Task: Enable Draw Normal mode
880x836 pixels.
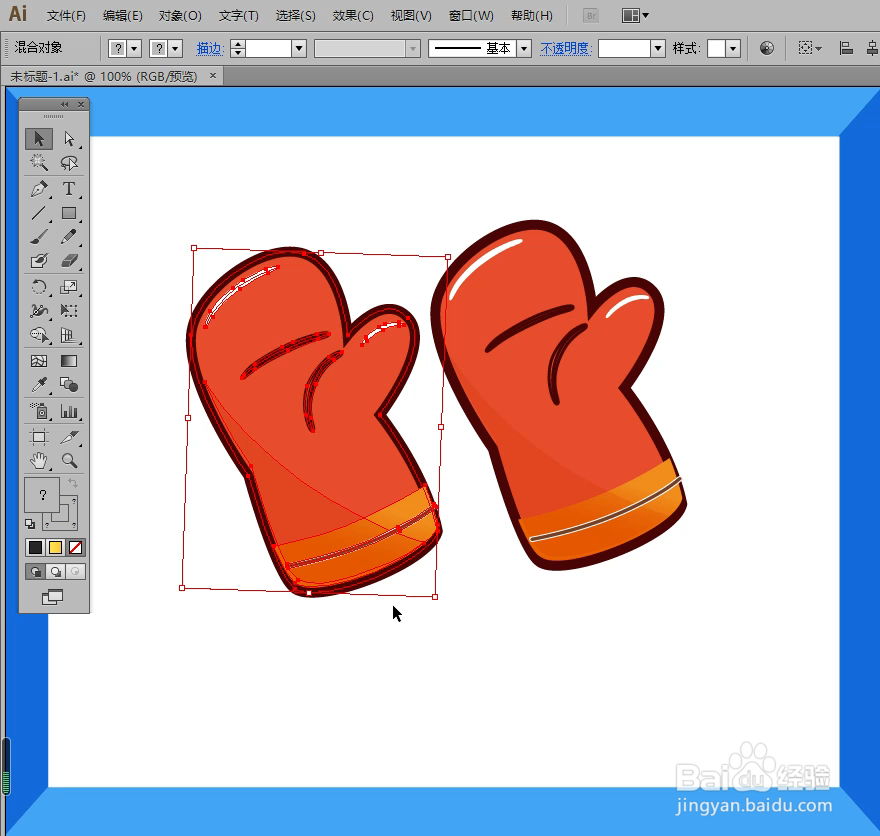Action: tap(35, 572)
